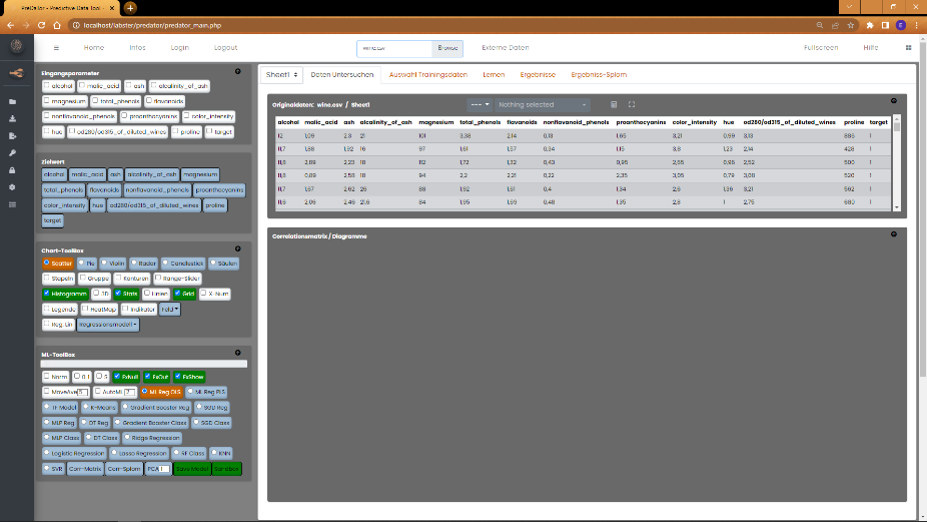927x522 pixels.
Task: Click the Browse button for file upload
Action: 446,47
